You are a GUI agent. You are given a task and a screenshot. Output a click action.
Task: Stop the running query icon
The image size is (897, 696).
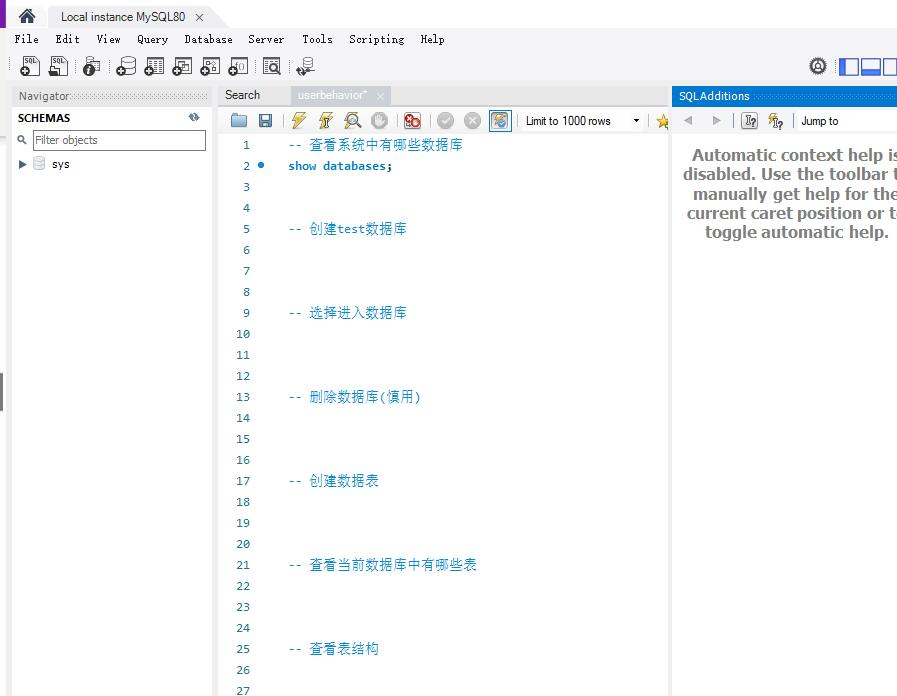click(x=379, y=121)
